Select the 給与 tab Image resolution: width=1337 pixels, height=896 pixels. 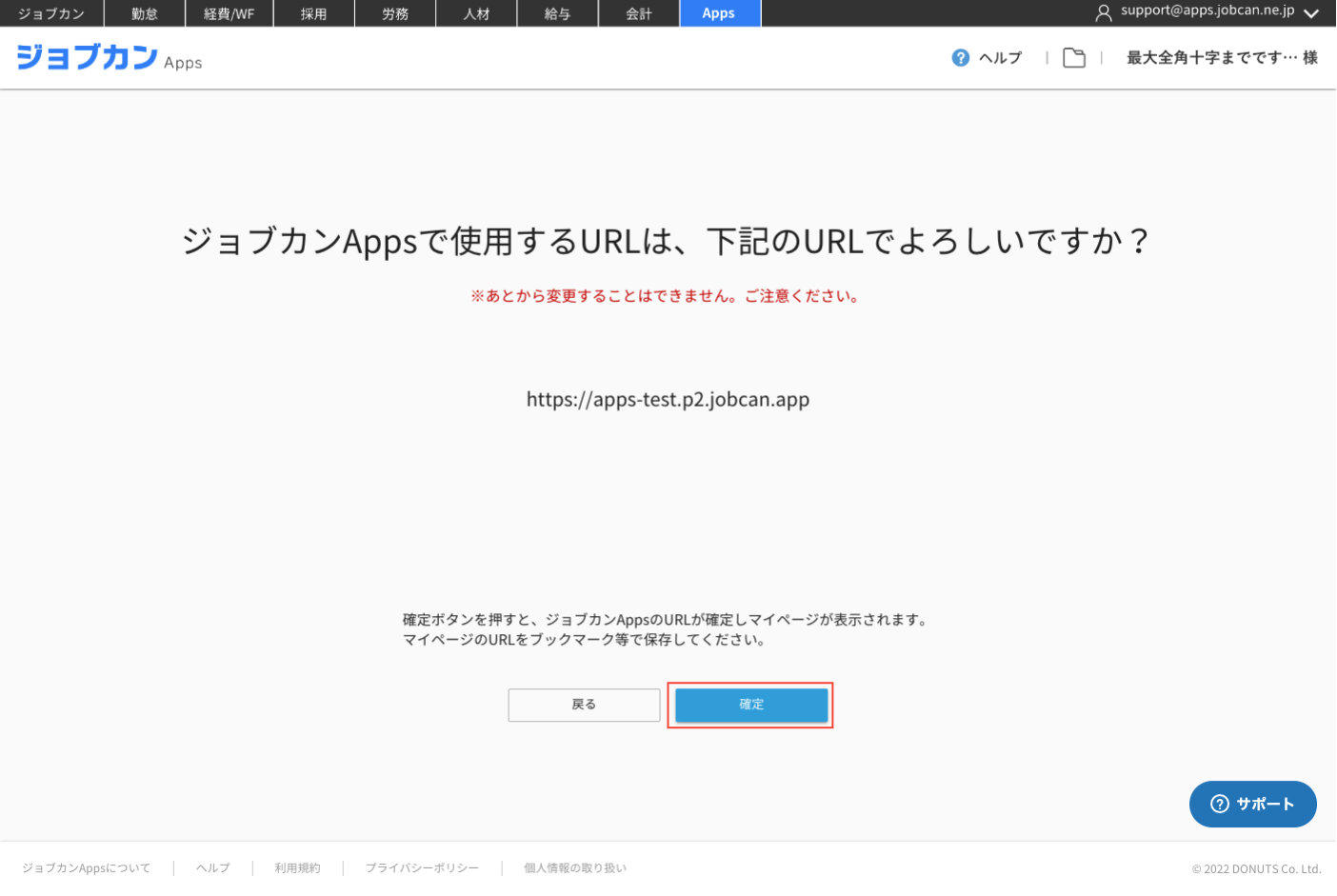557,13
